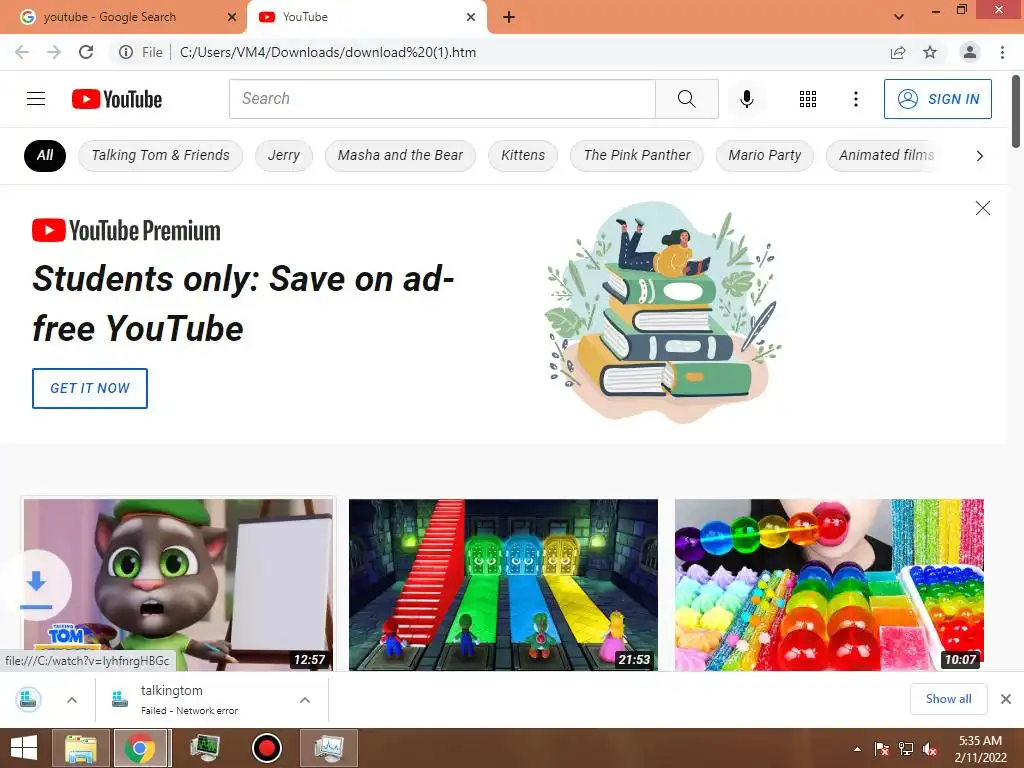Select the Jerry filter chip

[x=283, y=155]
